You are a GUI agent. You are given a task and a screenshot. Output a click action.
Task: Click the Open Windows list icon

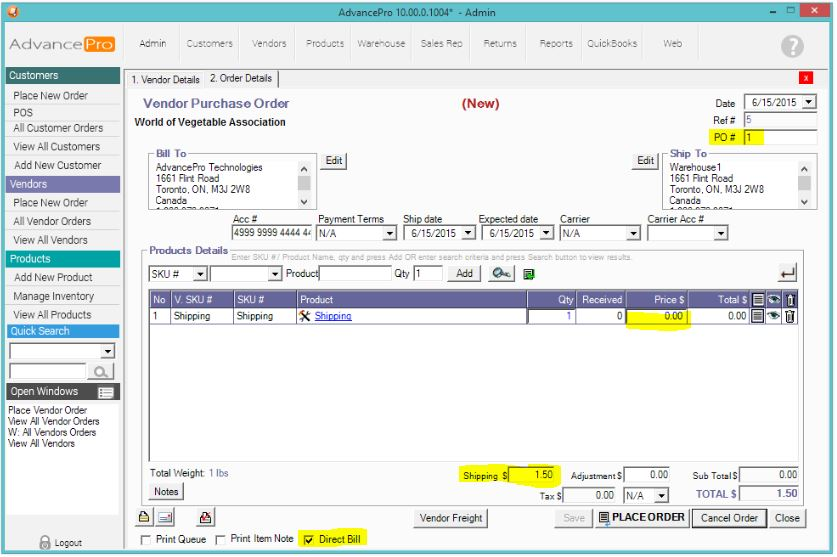(103, 393)
